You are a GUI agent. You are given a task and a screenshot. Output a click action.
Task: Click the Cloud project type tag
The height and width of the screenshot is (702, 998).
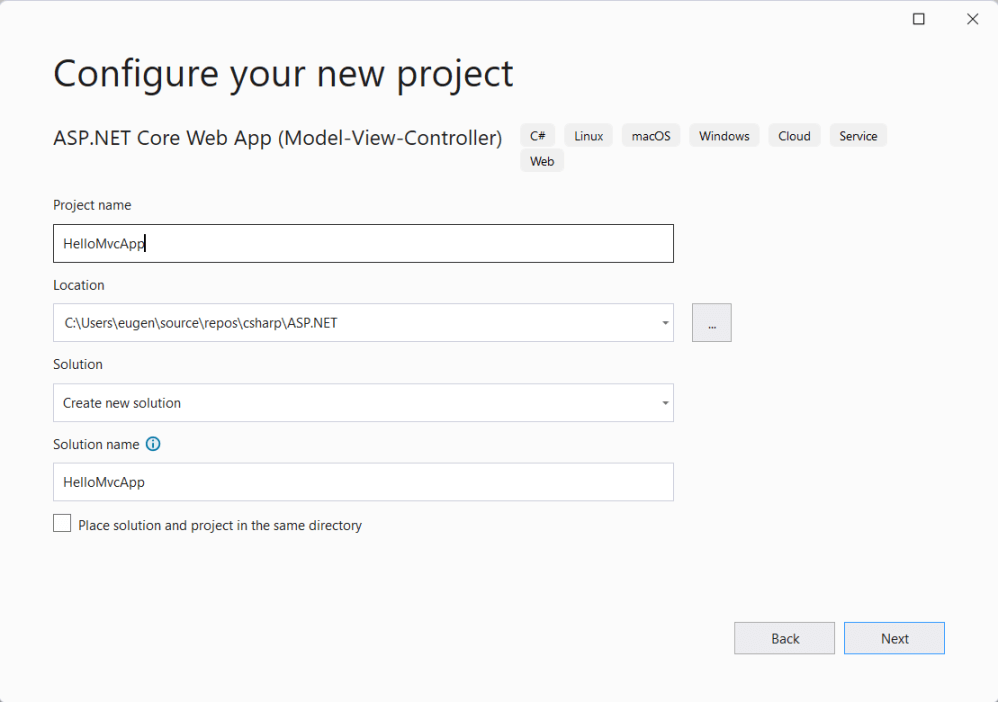point(794,136)
